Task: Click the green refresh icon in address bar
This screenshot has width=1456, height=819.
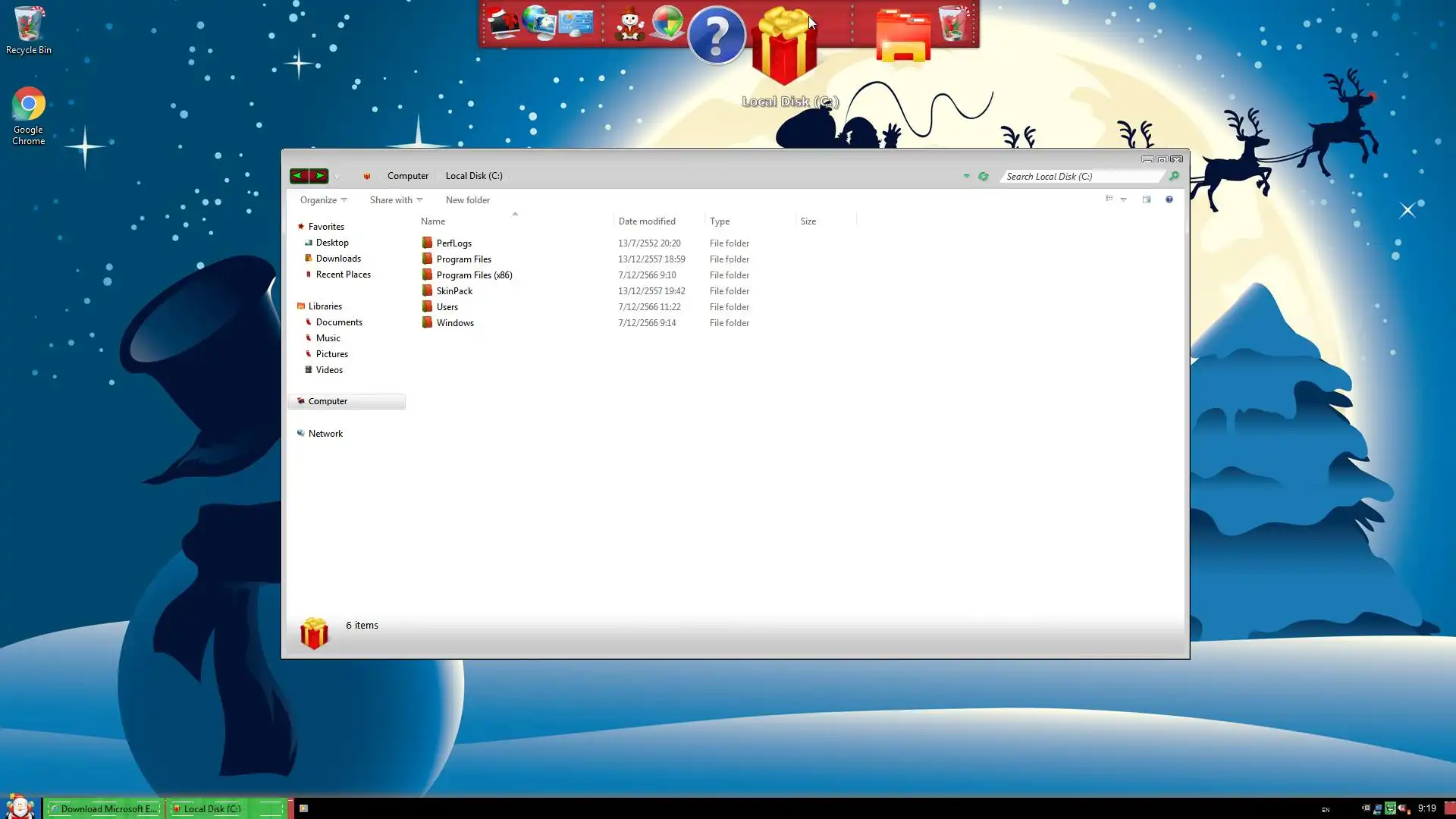Action: pos(984,176)
